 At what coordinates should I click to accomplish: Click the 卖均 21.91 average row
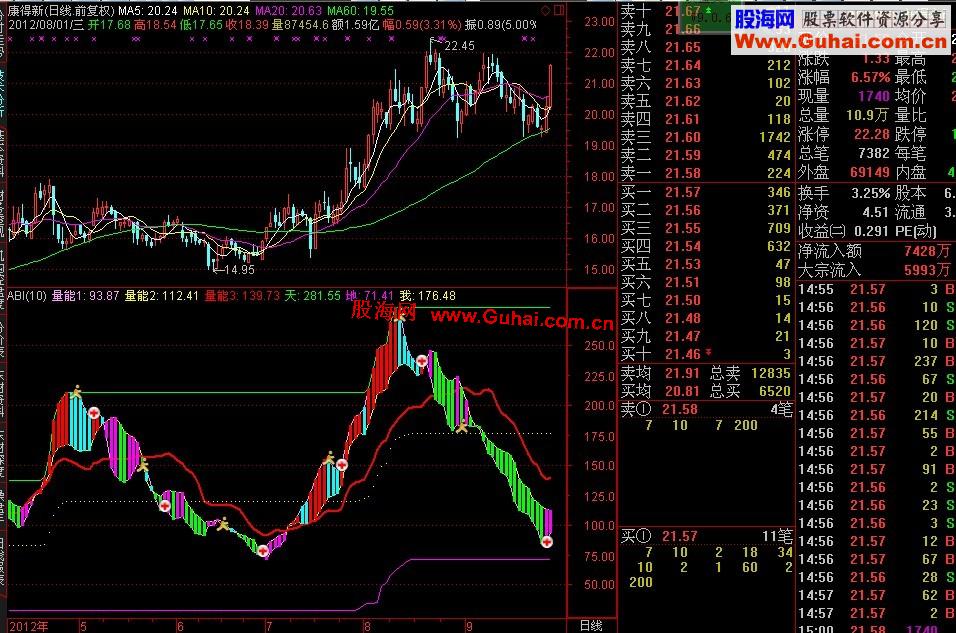tap(660, 373)
